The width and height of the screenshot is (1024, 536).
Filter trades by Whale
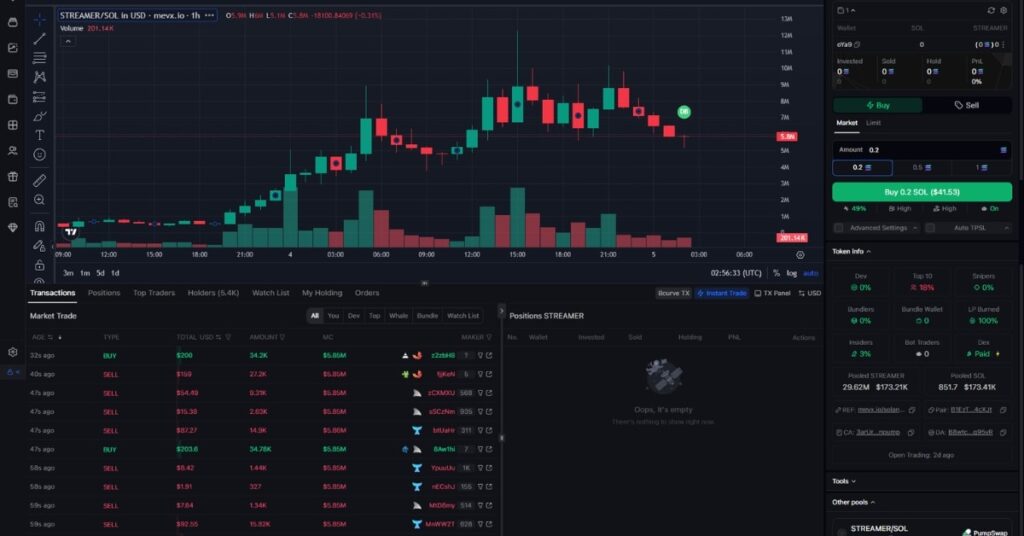point(398,316)
